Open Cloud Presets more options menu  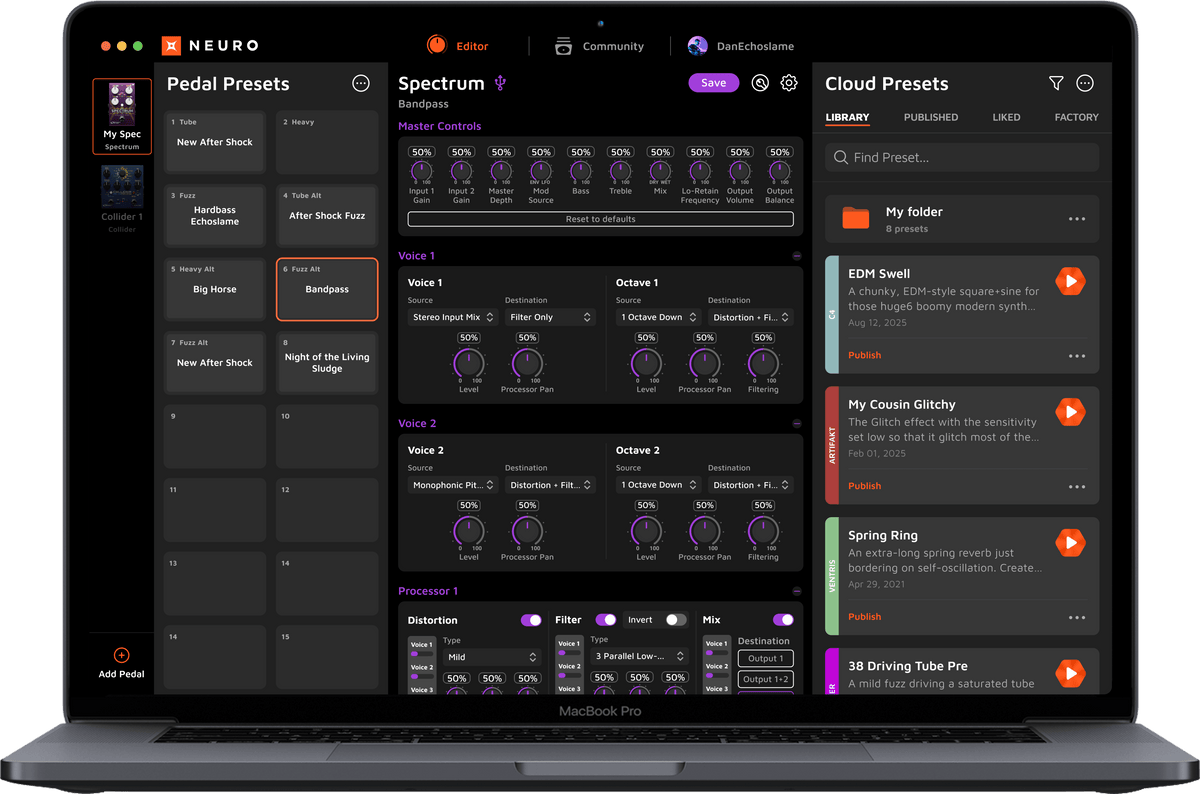[x=1085, y=84]
